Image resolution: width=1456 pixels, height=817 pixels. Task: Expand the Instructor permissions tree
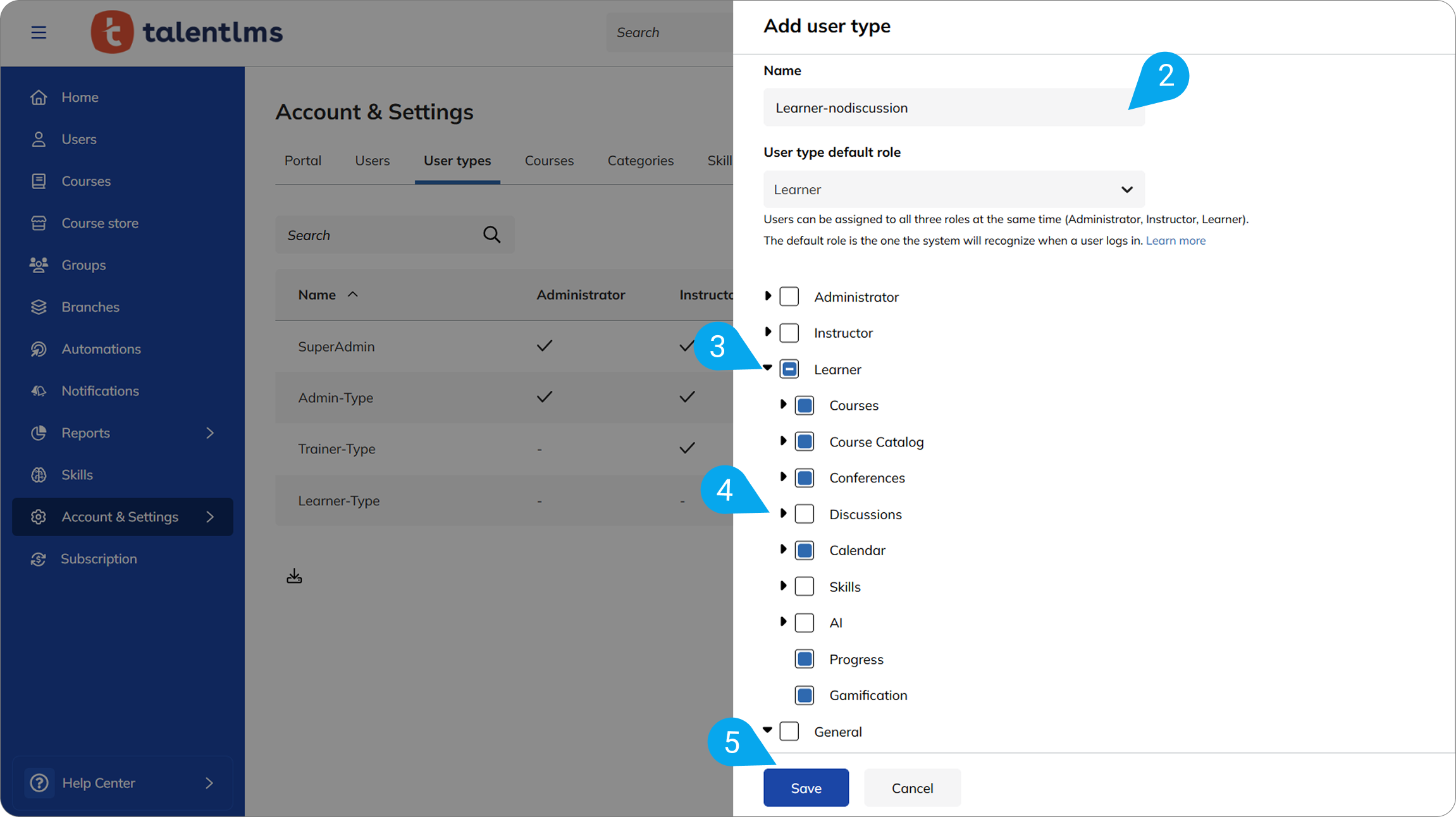point(768,332)
